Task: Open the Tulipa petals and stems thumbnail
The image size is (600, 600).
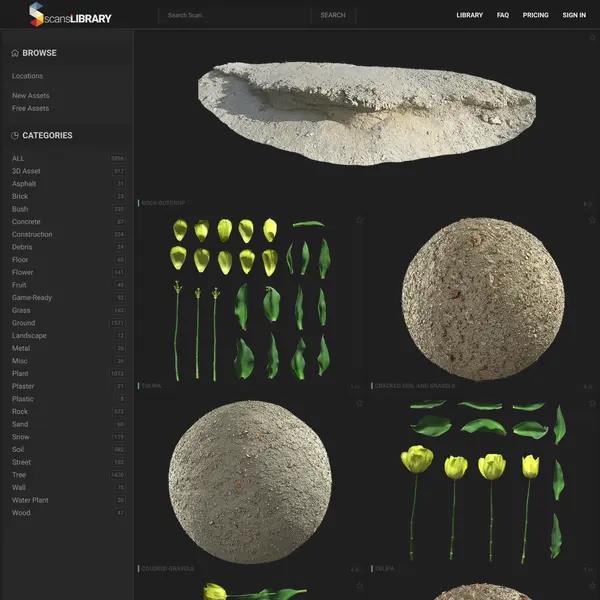Action: pos(251,299)
